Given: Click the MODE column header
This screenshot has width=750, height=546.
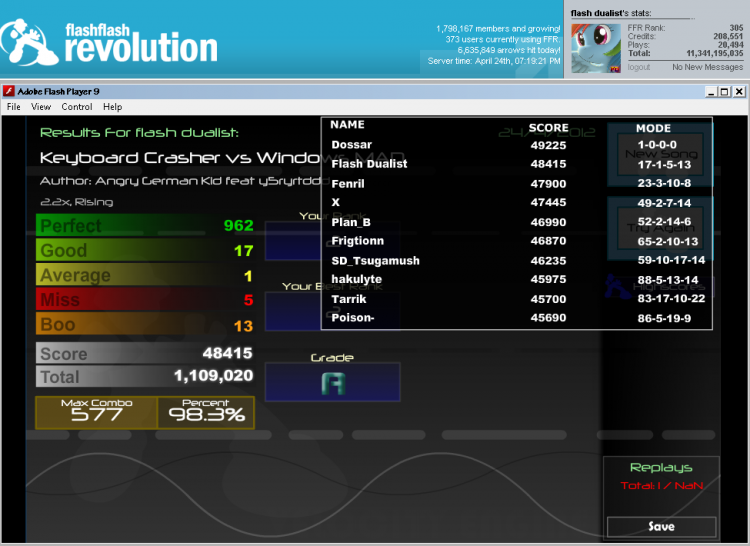Looking at the screenshot, I should pyautogui.click(x=653, y=128).
